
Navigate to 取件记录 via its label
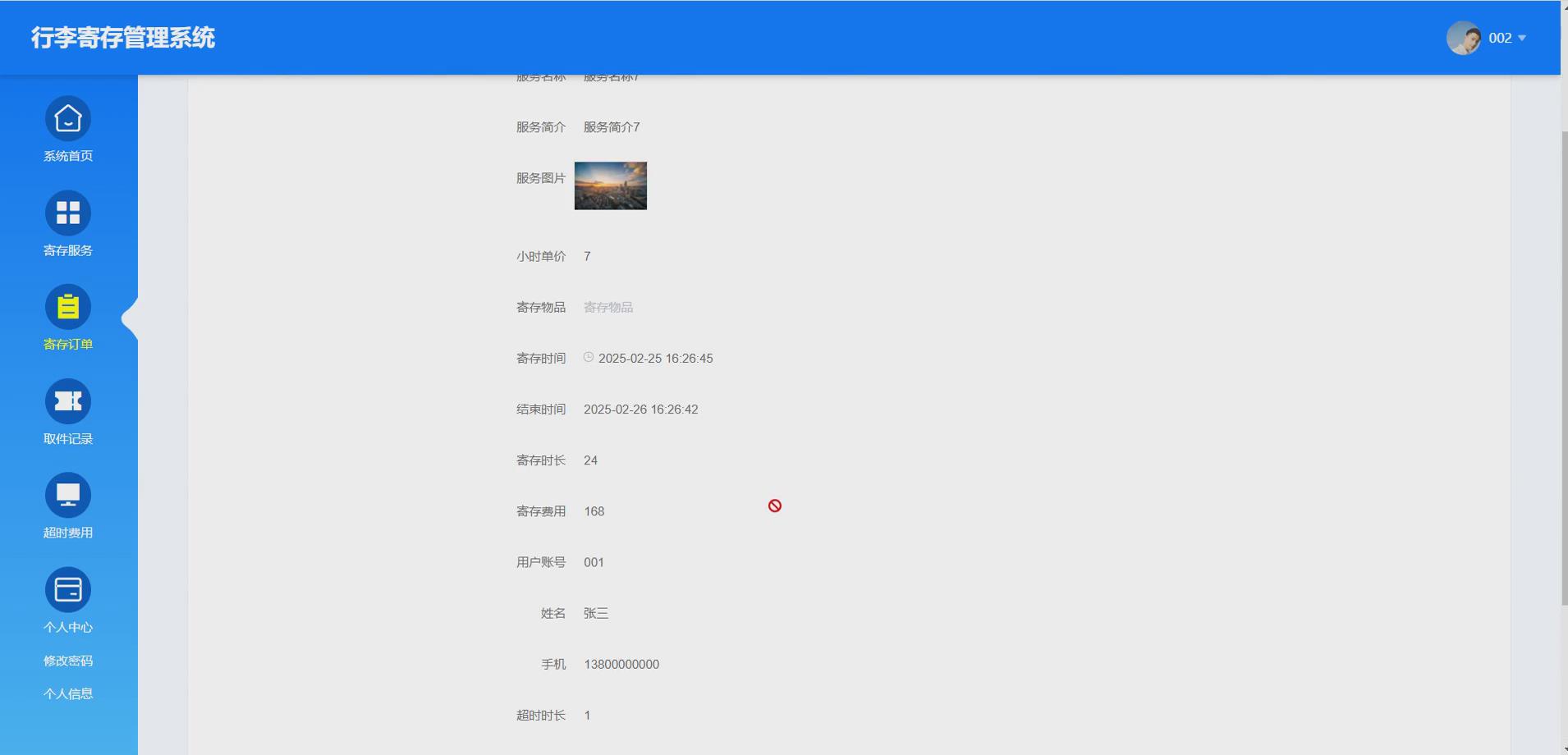[68, 438]
